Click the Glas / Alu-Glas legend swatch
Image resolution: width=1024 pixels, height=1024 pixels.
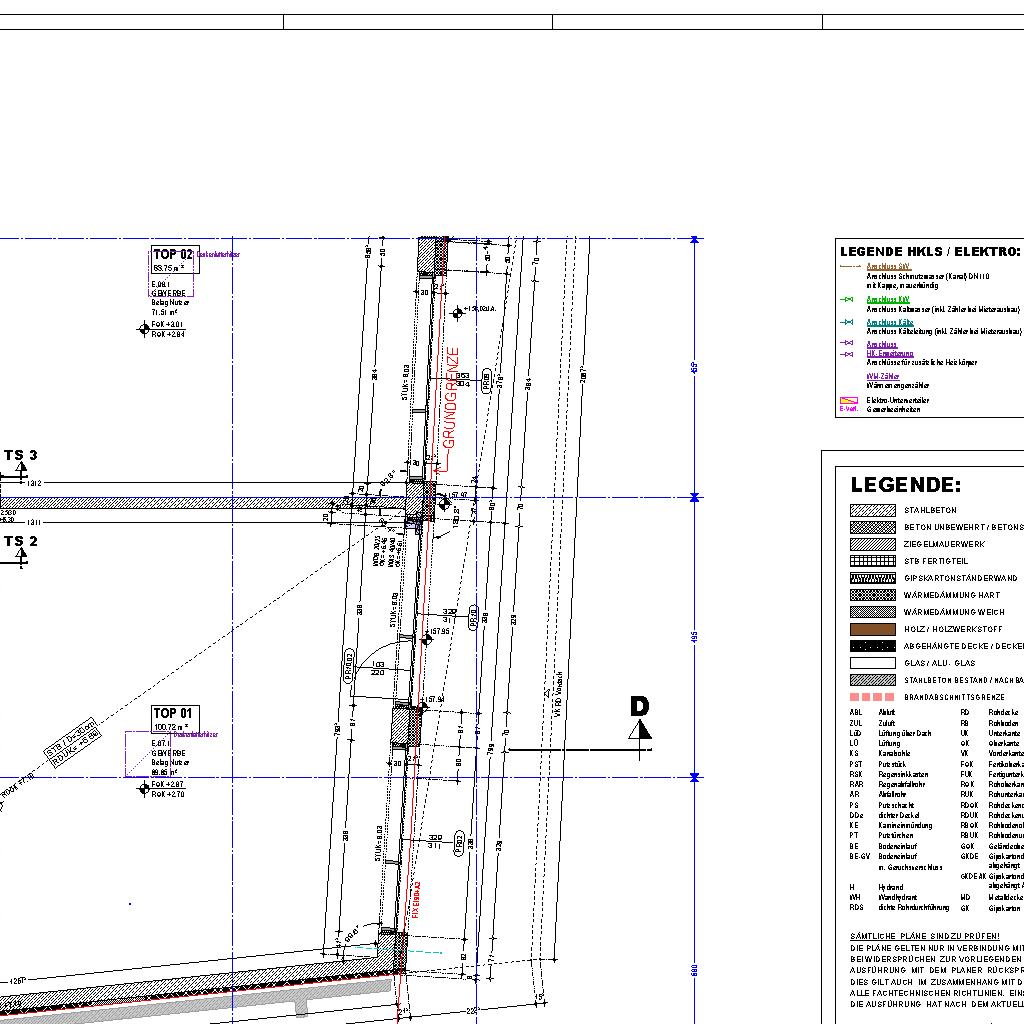point(872,663)
